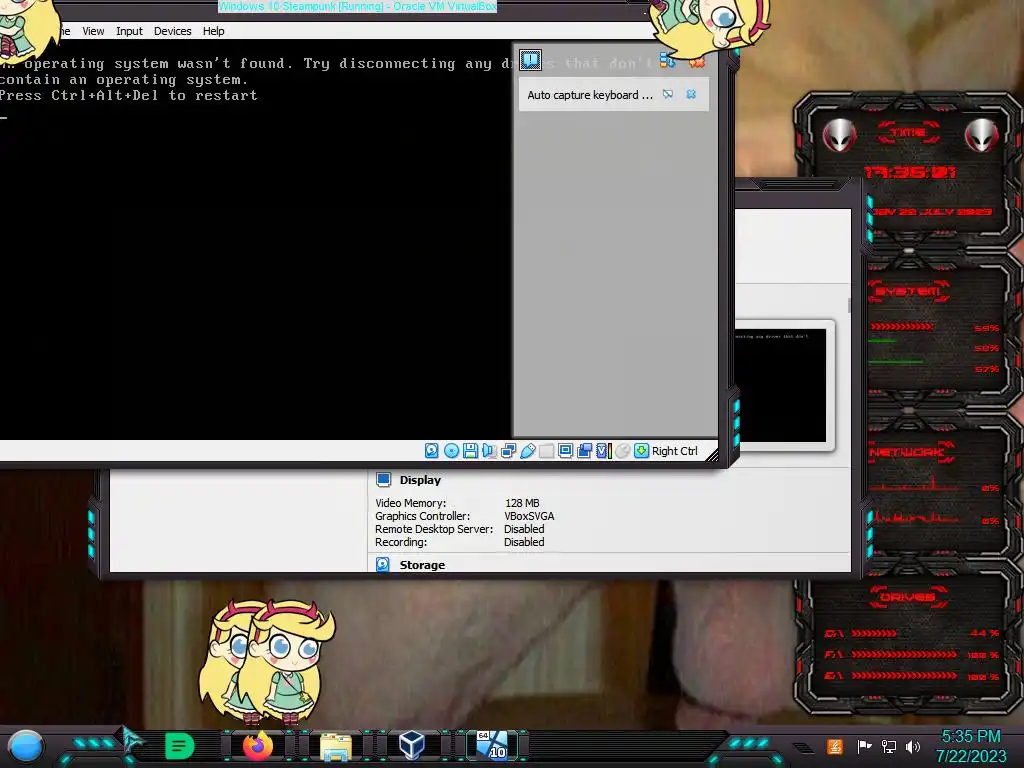1024x768 pixels.
Task: Click the Display monitor icon in VirtualBox Manager
Action: point(383,480)
